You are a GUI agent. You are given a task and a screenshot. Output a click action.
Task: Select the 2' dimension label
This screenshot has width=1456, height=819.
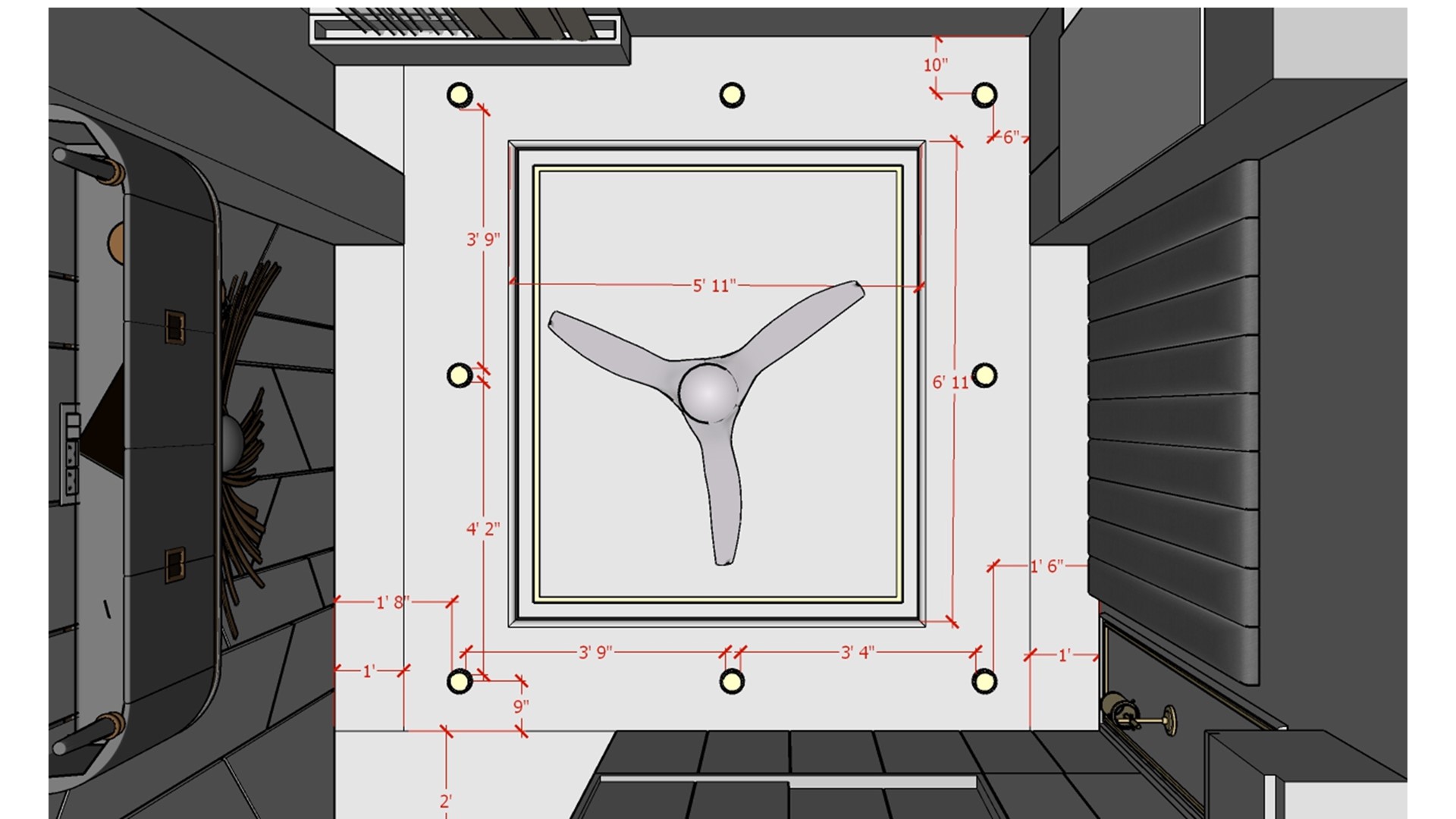[446, 801]
